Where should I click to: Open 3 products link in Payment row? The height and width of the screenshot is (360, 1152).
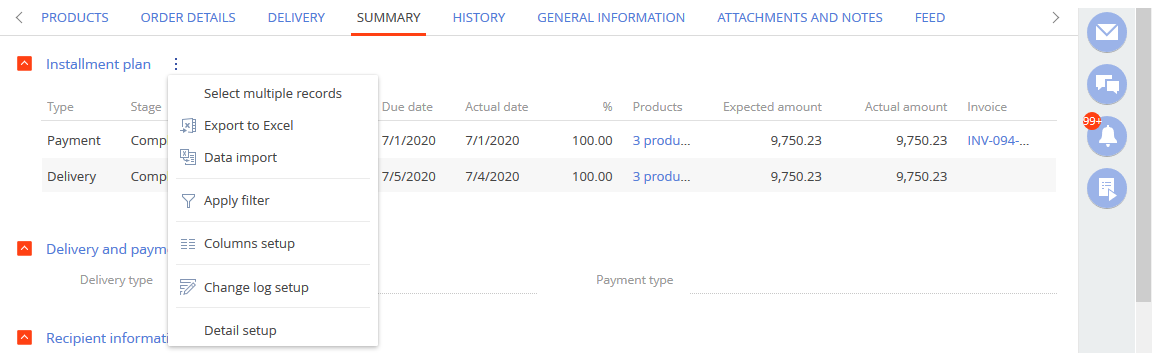click(662, 139)
